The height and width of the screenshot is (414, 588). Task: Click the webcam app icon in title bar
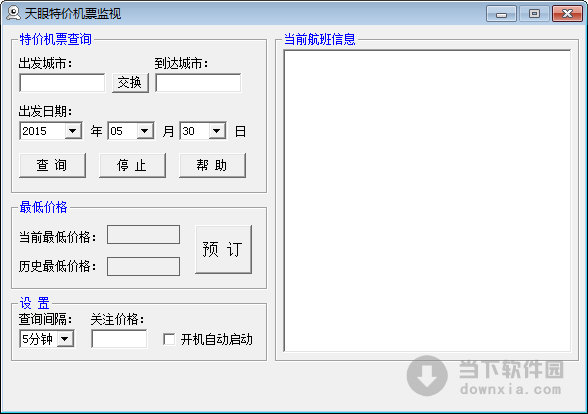pos(14,13)
